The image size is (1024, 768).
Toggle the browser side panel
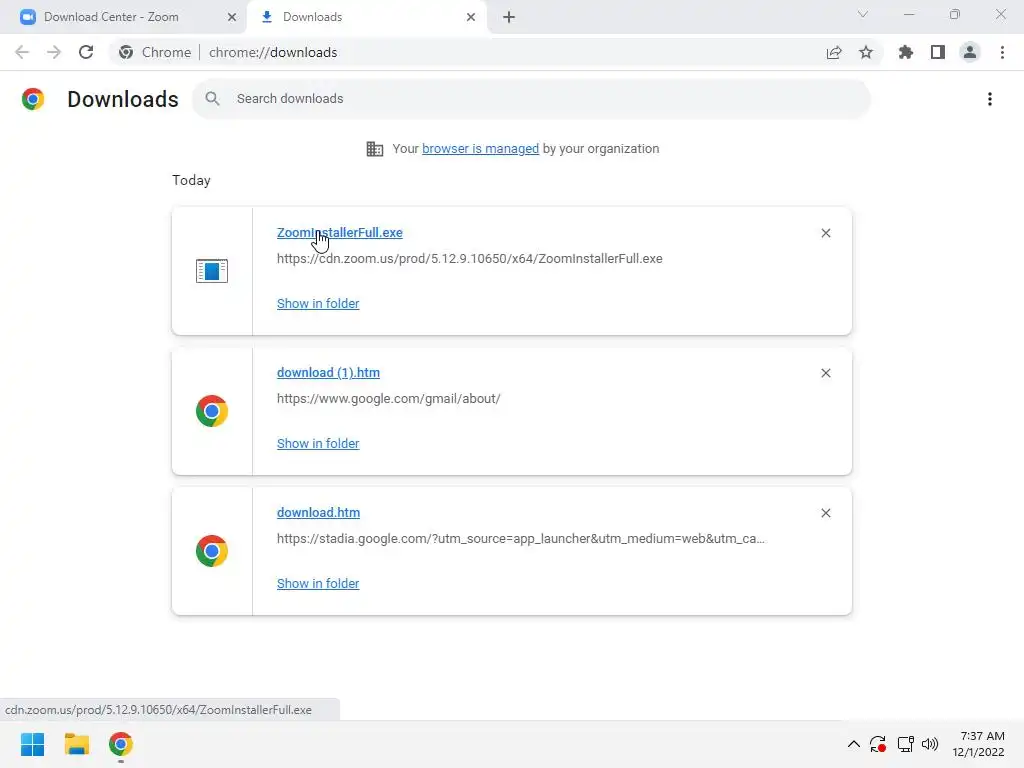[938, 52]
